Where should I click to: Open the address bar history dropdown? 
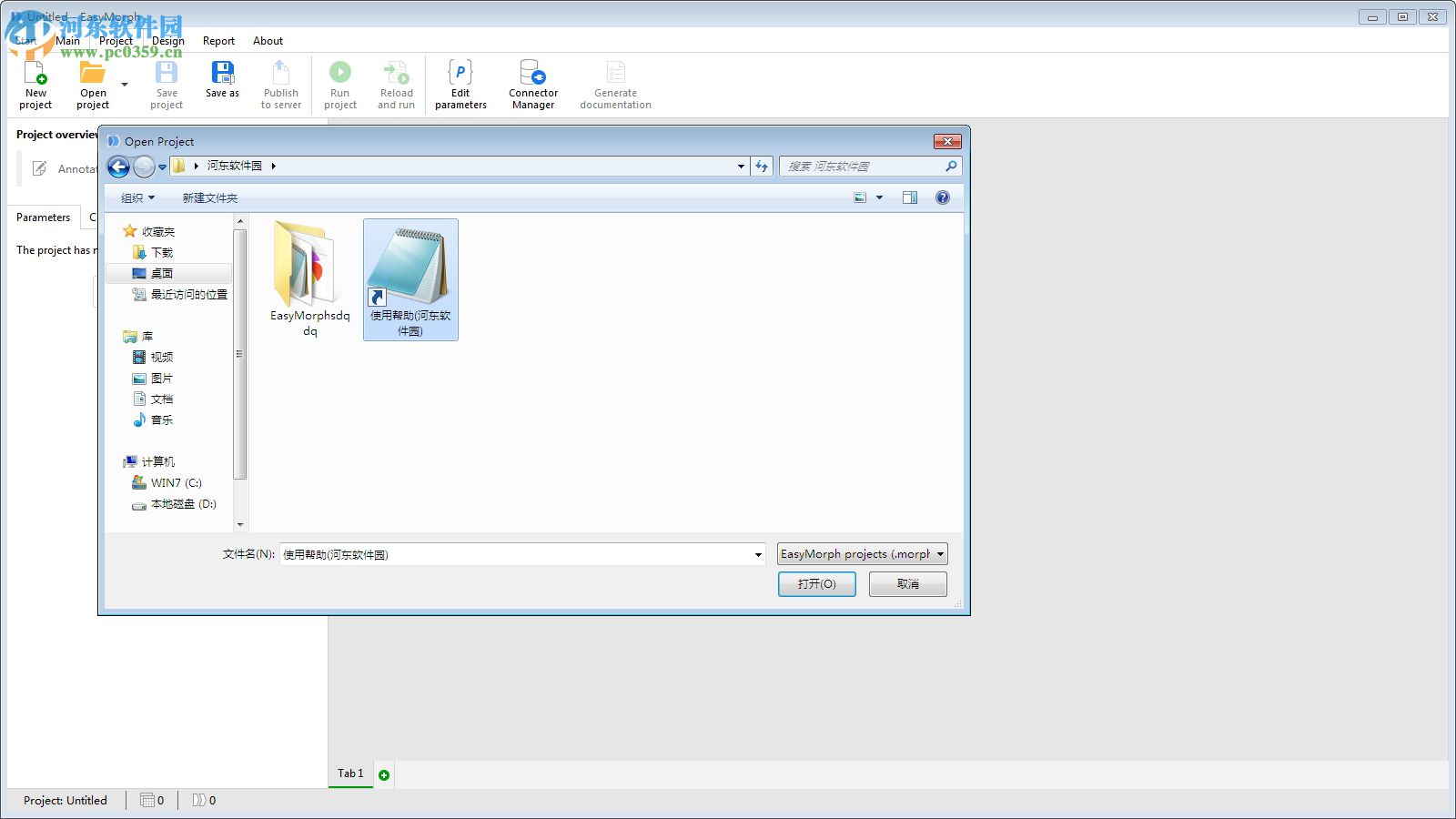739,166
